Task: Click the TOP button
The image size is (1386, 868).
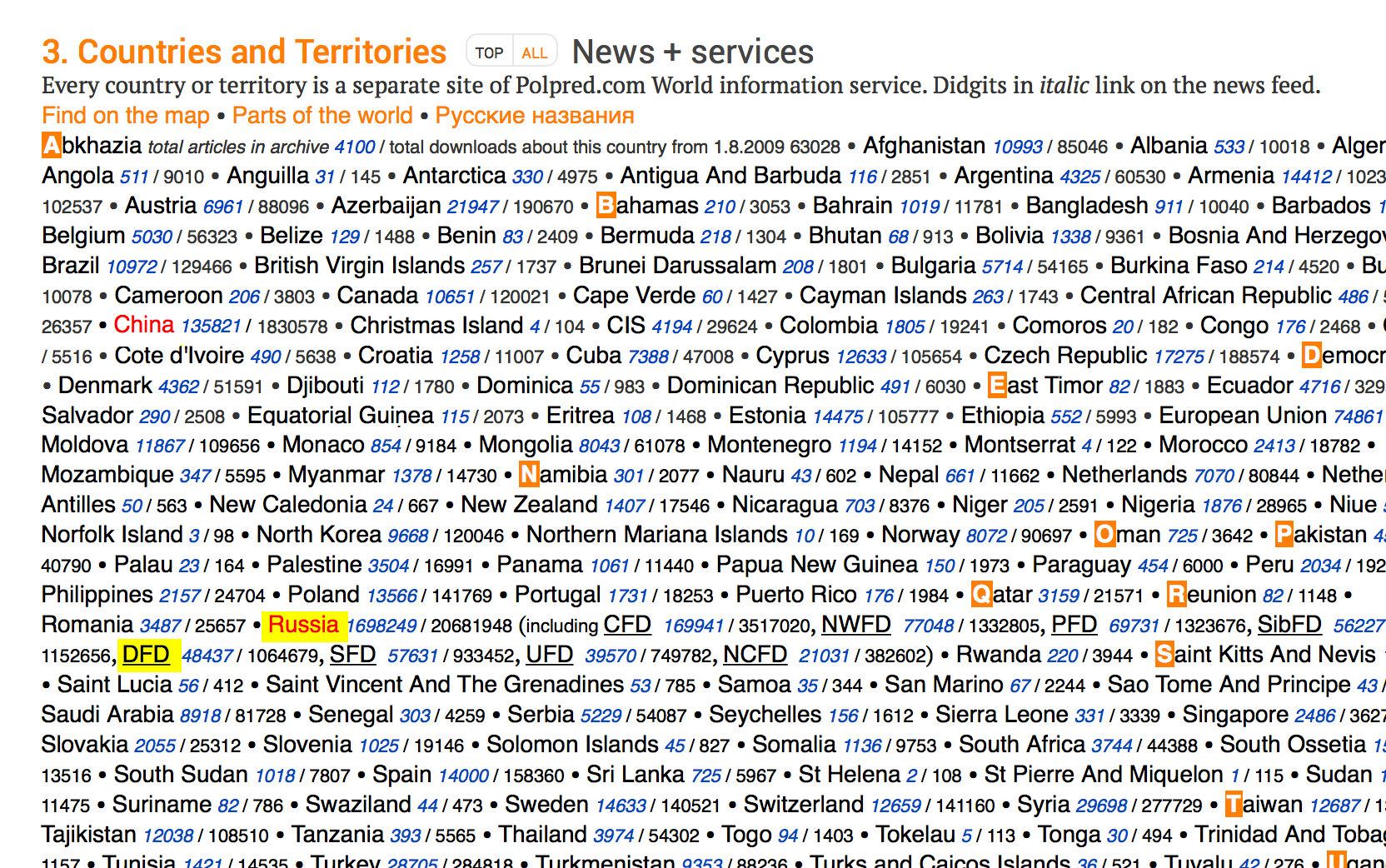Action: point(489,52)
